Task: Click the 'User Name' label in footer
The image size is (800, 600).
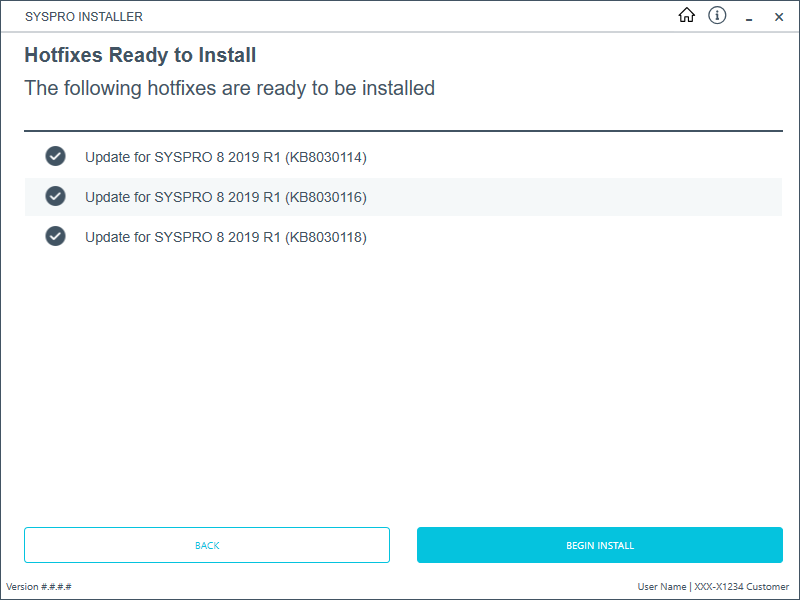Action: click(661, 587)
